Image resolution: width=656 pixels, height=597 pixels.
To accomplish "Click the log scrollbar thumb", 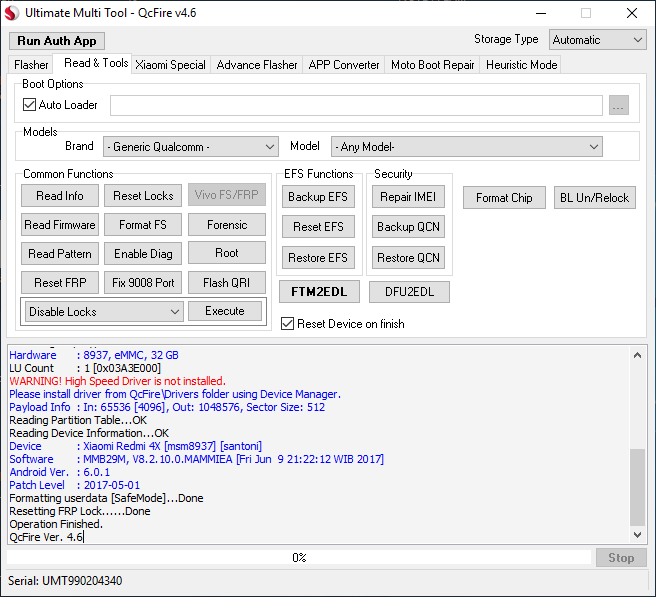I will (637, 487).
